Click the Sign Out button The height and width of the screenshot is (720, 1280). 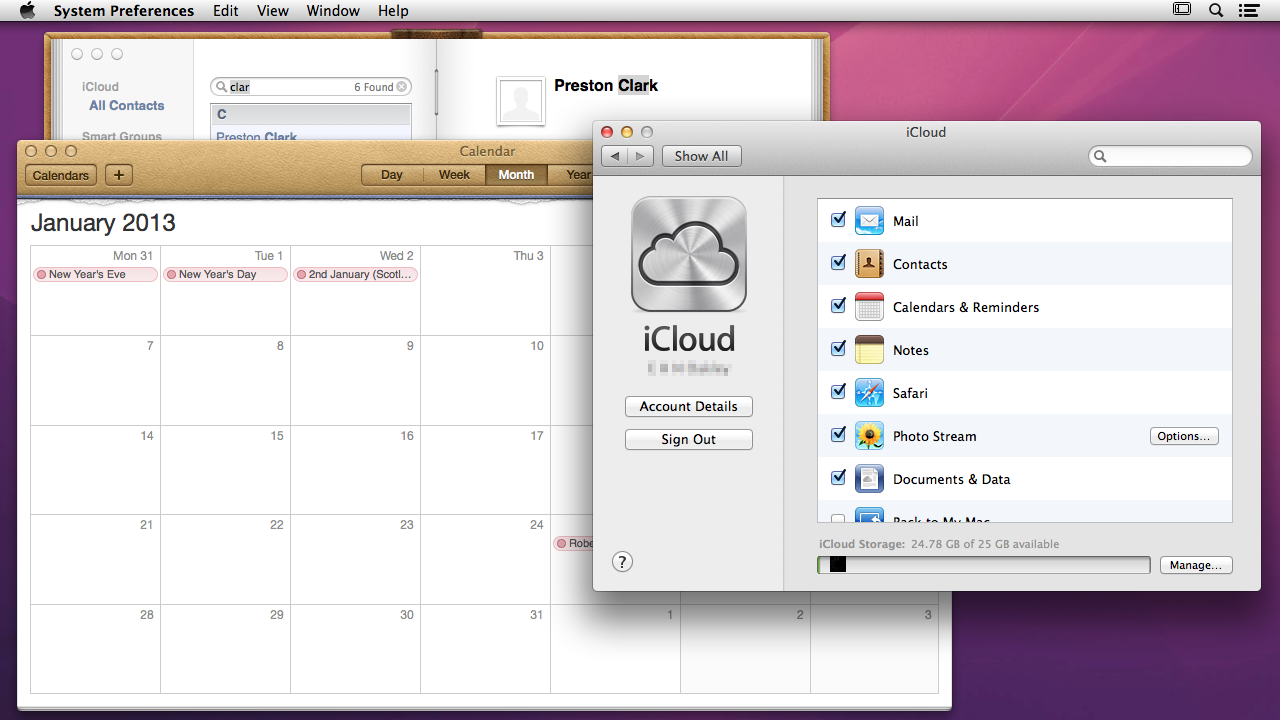coord(688,440)
